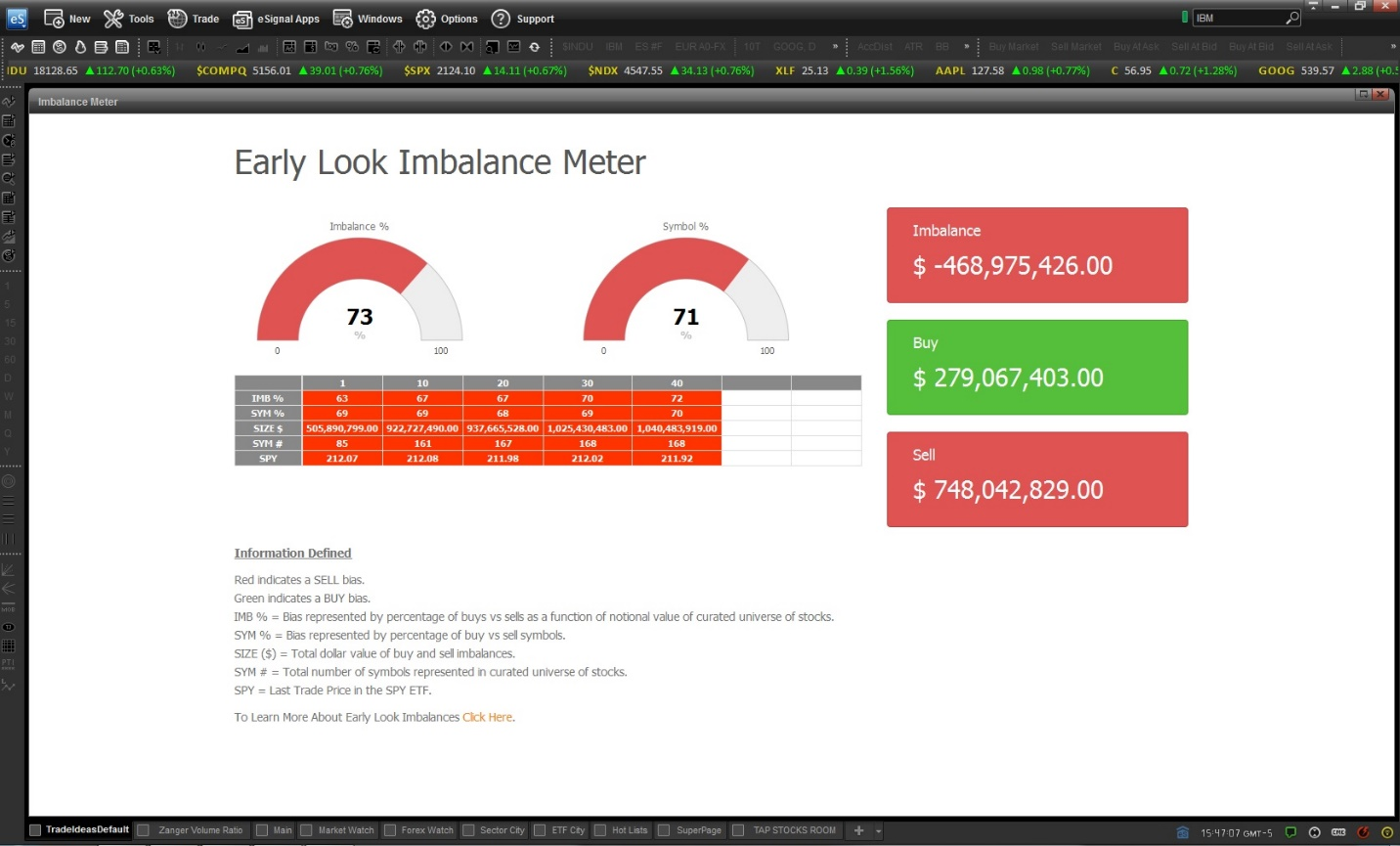Open the Options menu
1400x846 pixels.
pos(447,19)
